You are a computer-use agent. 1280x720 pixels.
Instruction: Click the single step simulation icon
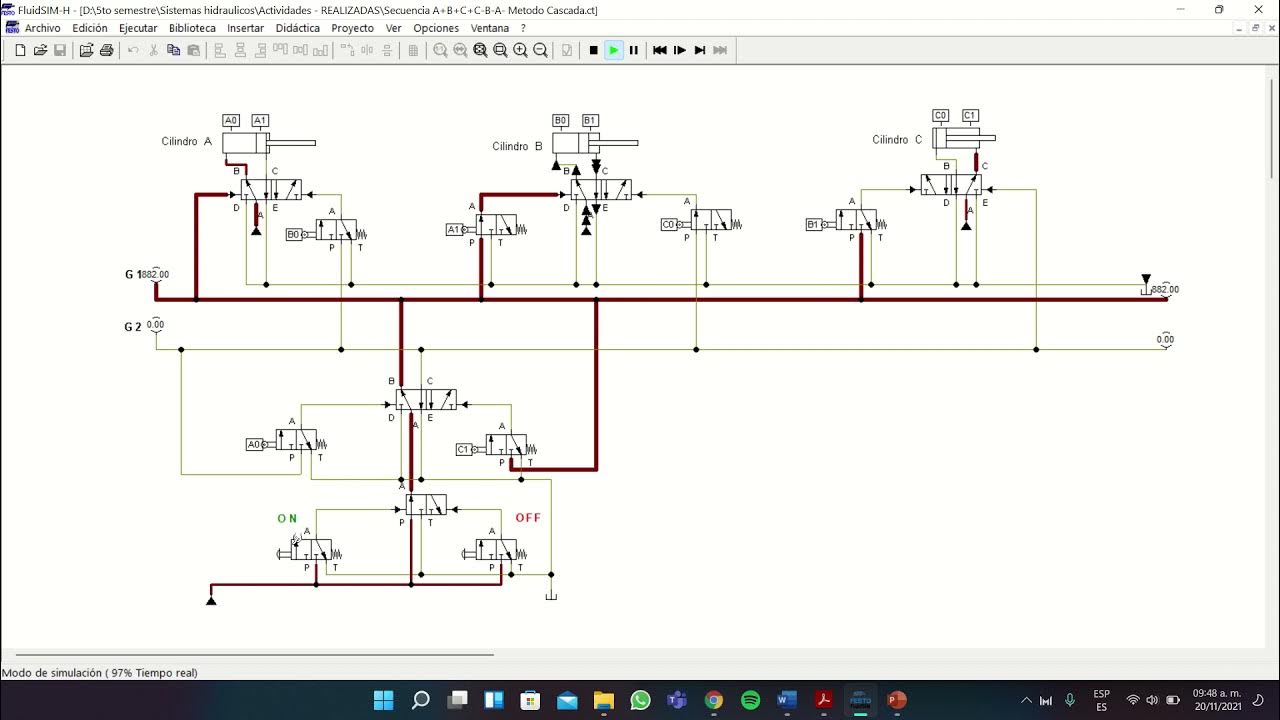pyautogui.click(x=680, y=50)
